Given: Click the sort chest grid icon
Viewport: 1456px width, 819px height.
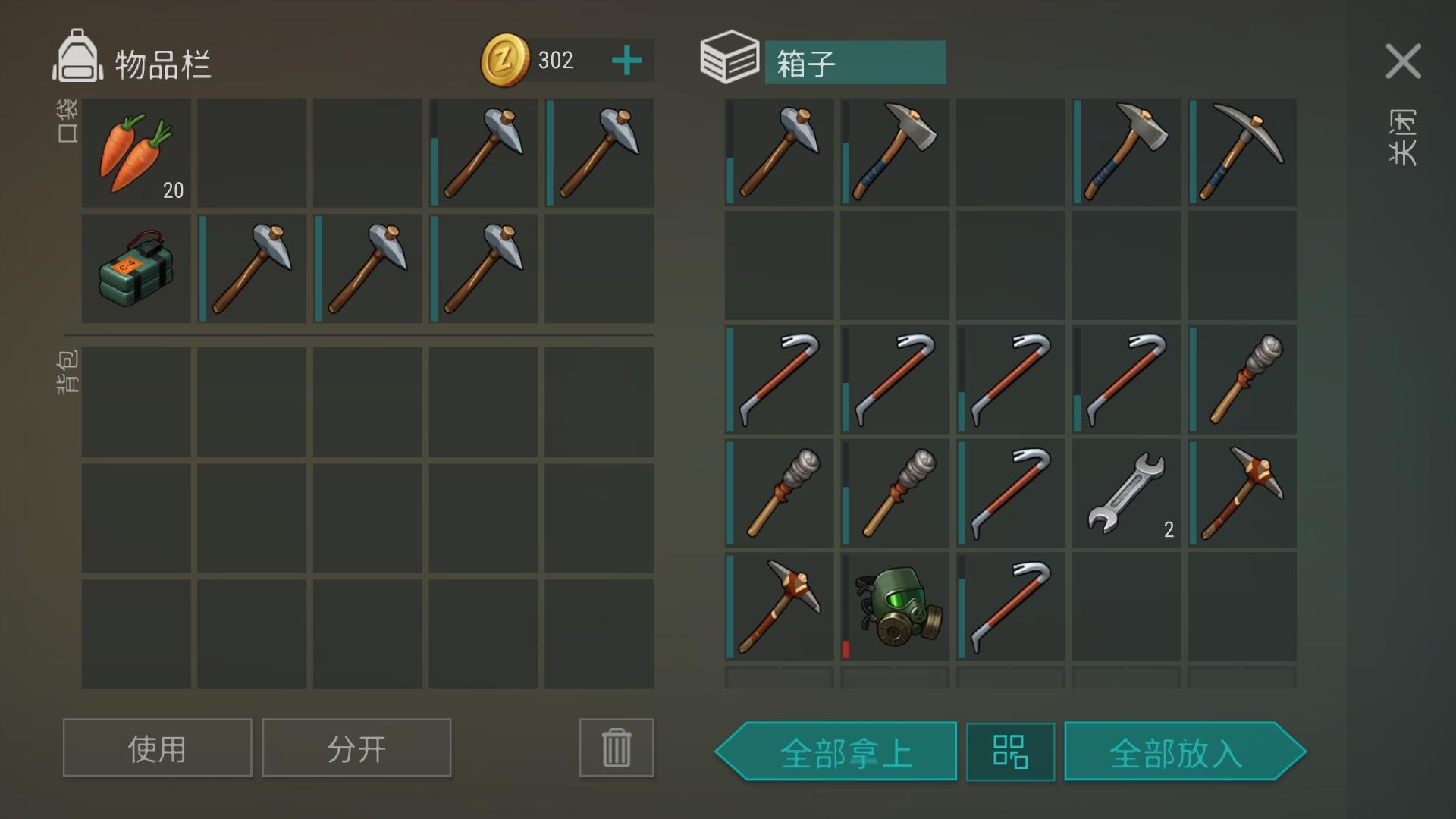Looking at the screenshot, I should (x=1010, y=752).
